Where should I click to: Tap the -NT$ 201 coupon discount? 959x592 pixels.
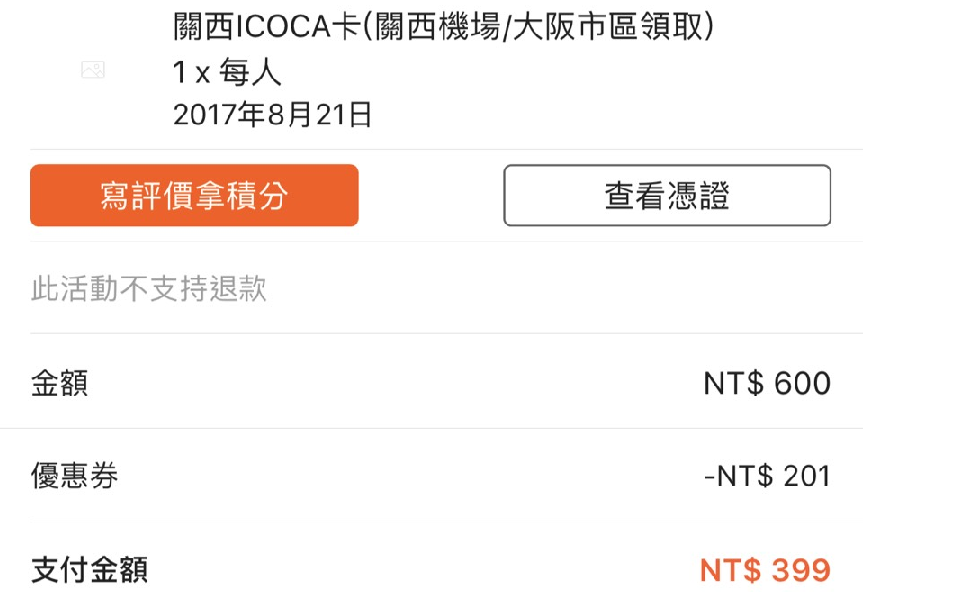pos(767,476)
